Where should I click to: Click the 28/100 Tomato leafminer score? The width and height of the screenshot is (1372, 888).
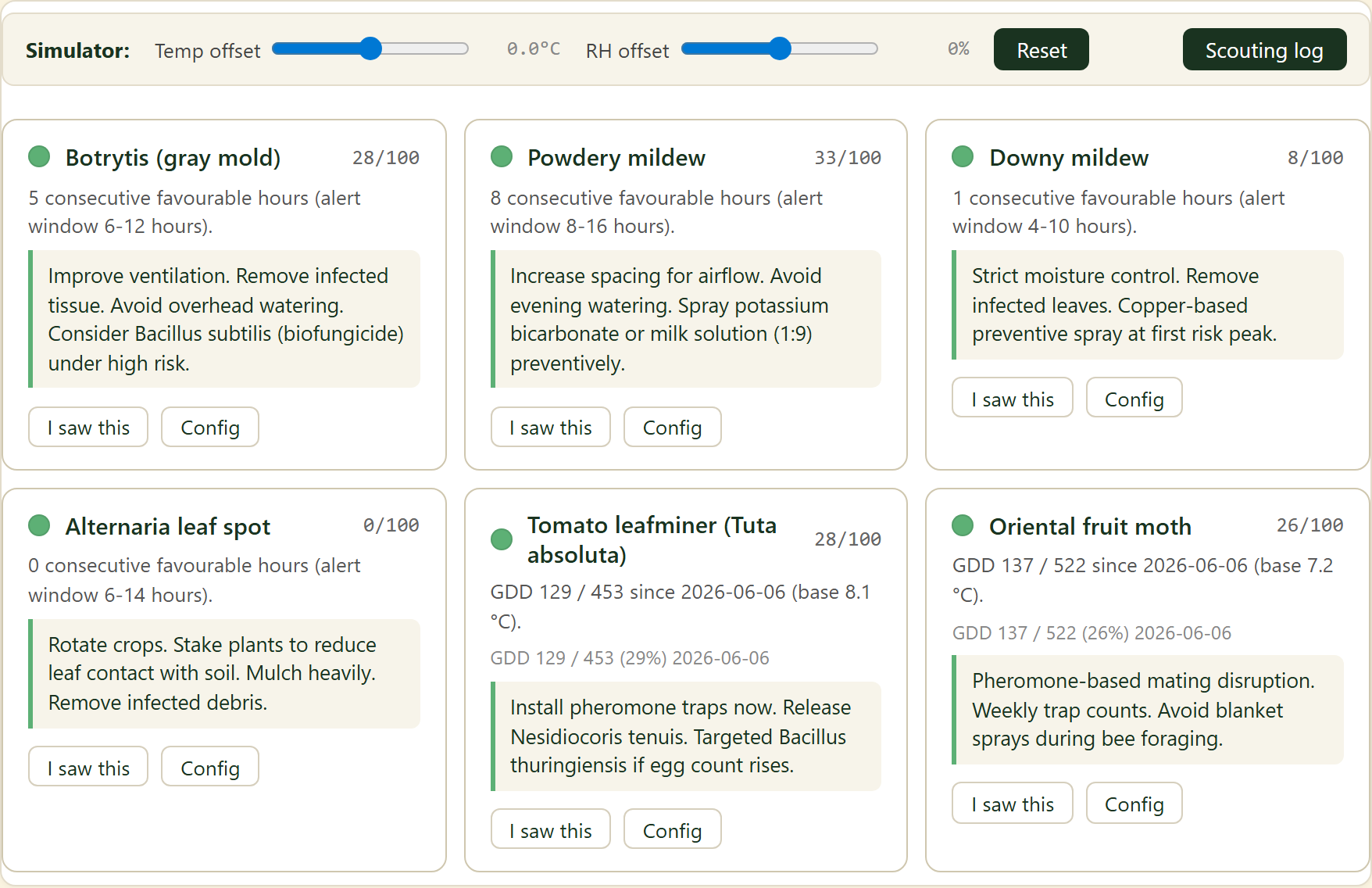click(x=848, y=539)
